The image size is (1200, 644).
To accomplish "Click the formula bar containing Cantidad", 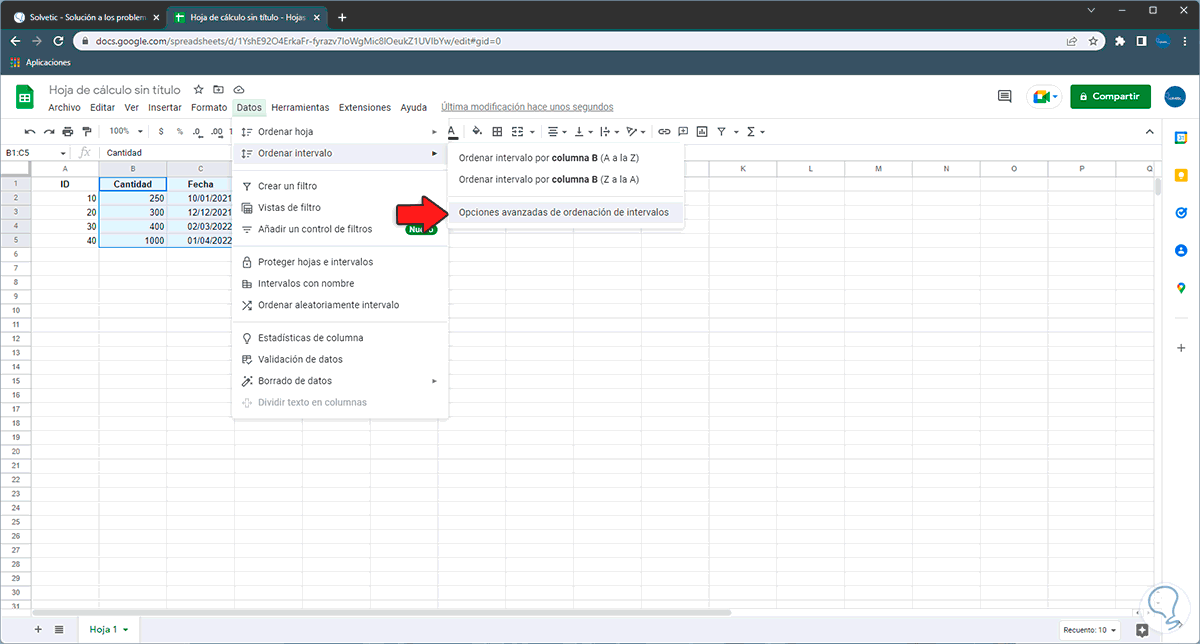I will [x=630, y=153].
